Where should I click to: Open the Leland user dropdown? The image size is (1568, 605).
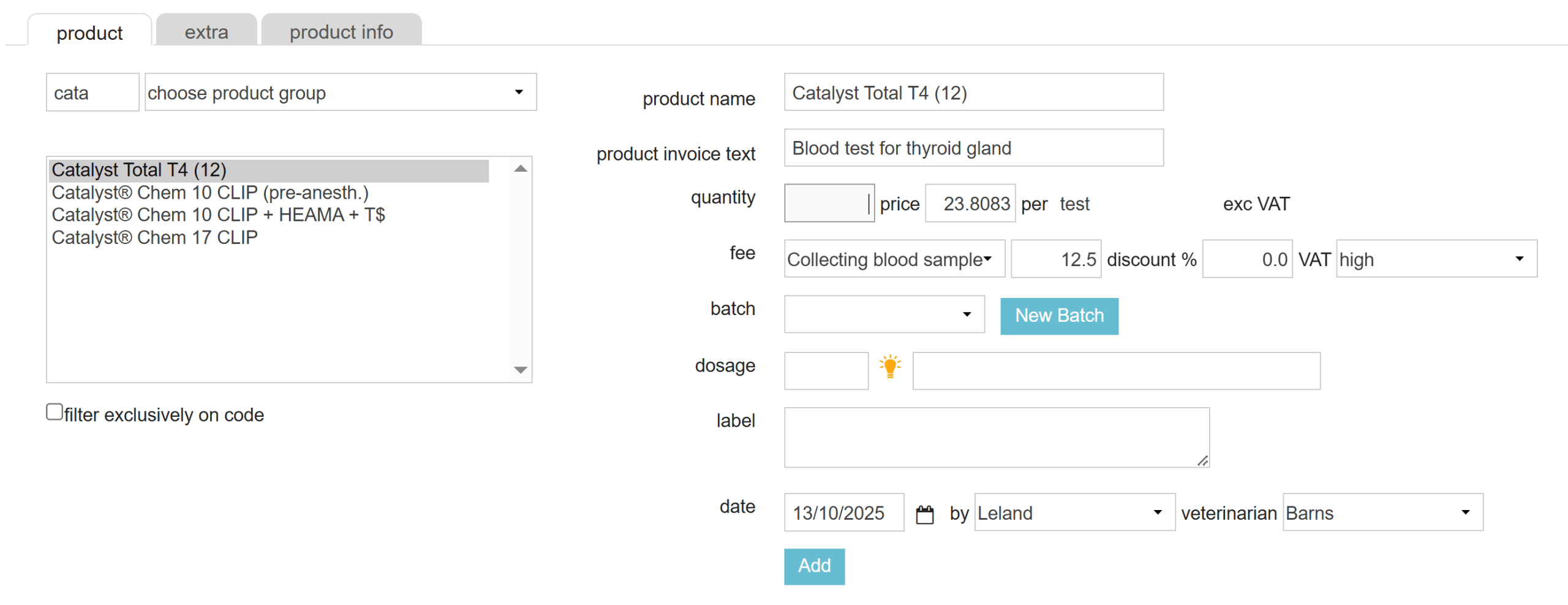point(1074,512)
